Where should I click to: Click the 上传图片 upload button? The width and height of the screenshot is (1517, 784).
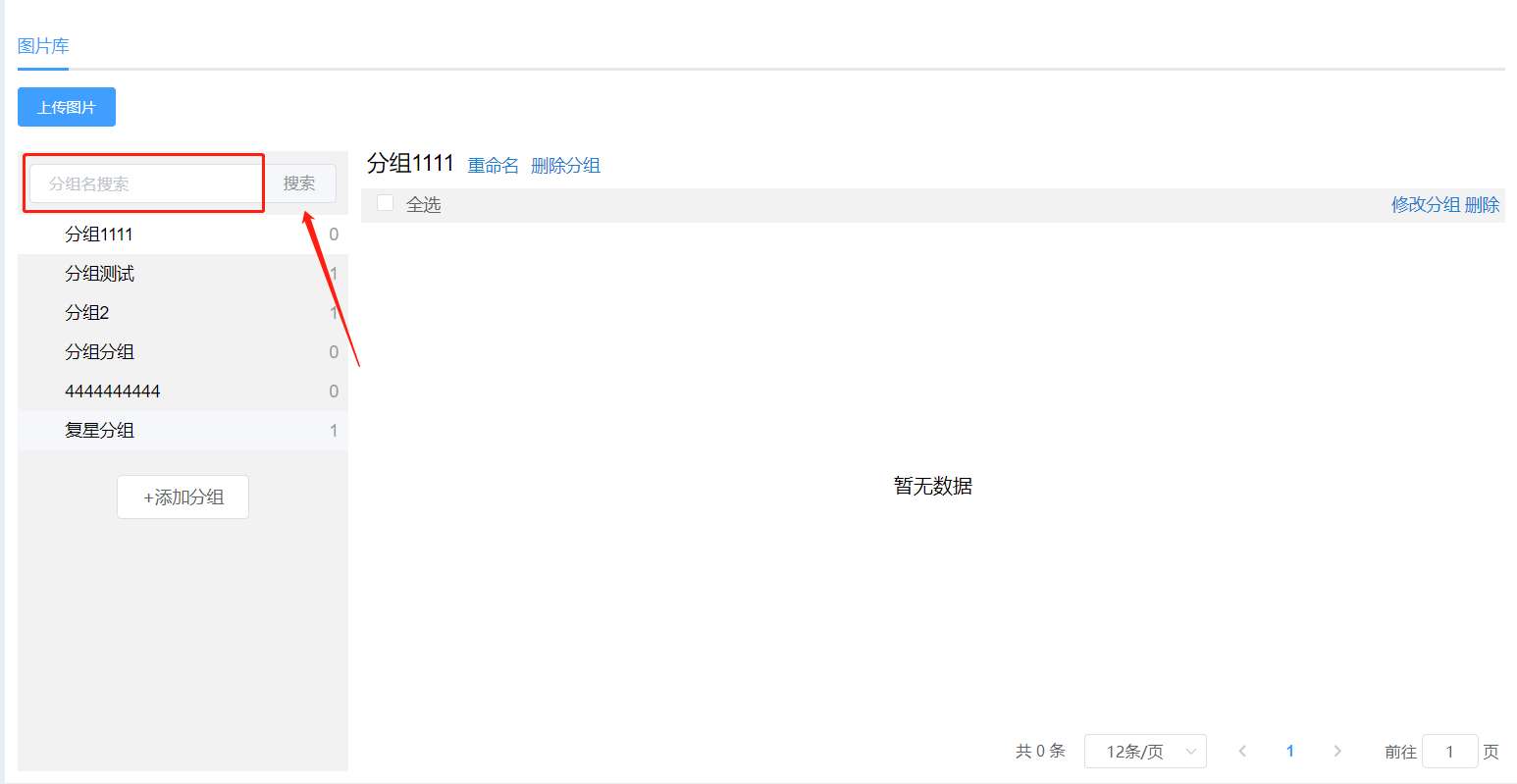point(67,107)
